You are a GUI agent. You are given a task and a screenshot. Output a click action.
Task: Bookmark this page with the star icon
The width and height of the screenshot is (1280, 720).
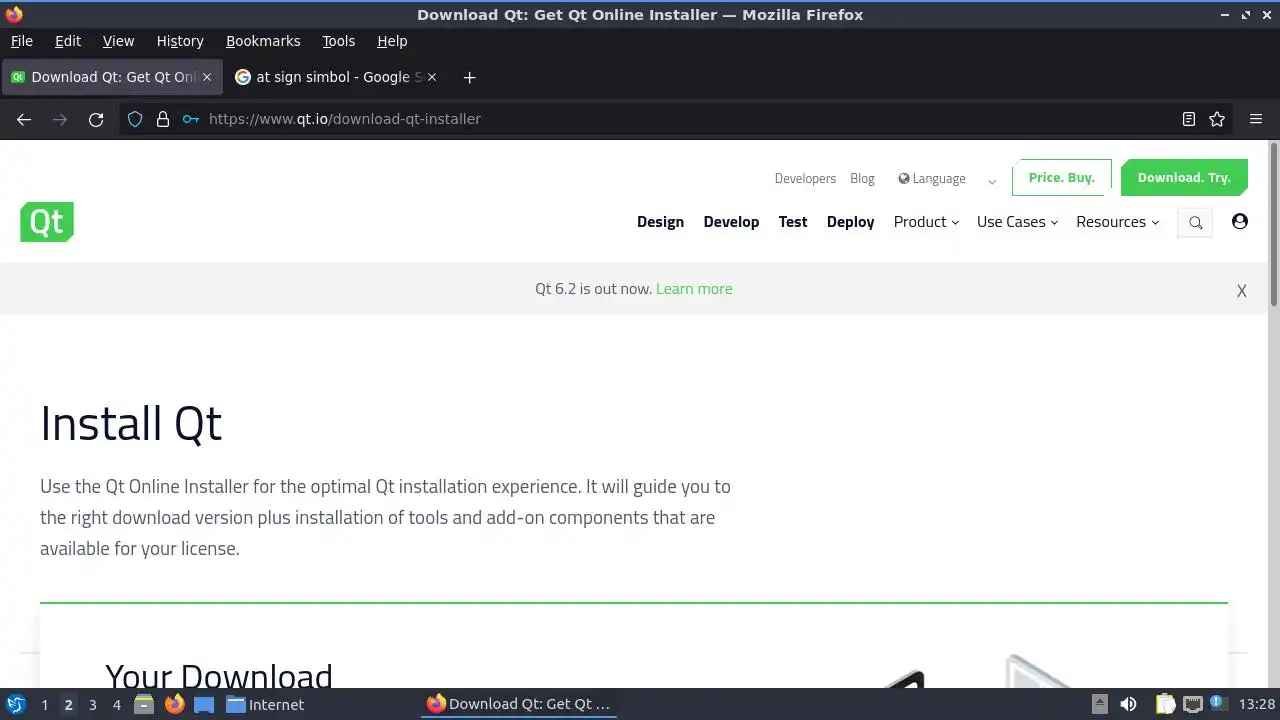coord(1217,119)
